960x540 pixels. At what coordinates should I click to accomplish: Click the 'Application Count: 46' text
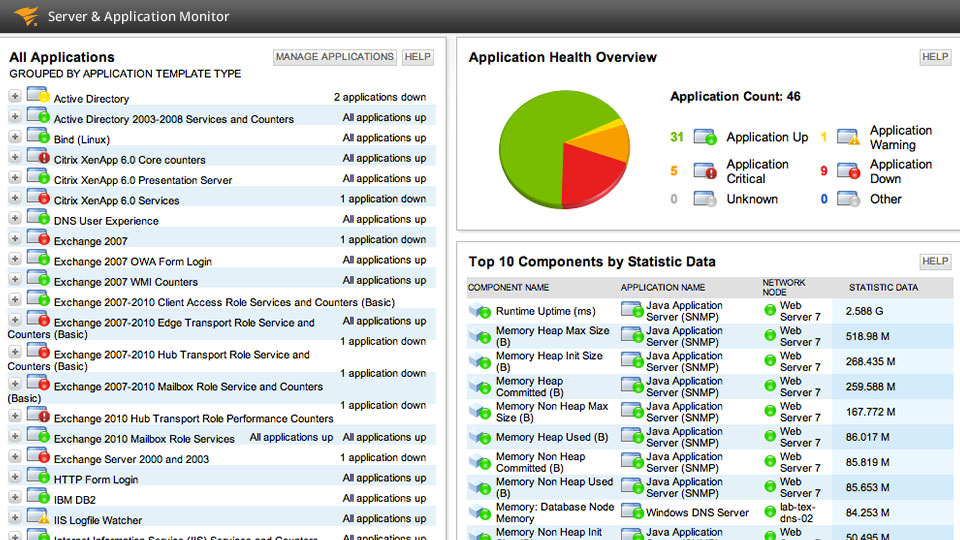735,97
